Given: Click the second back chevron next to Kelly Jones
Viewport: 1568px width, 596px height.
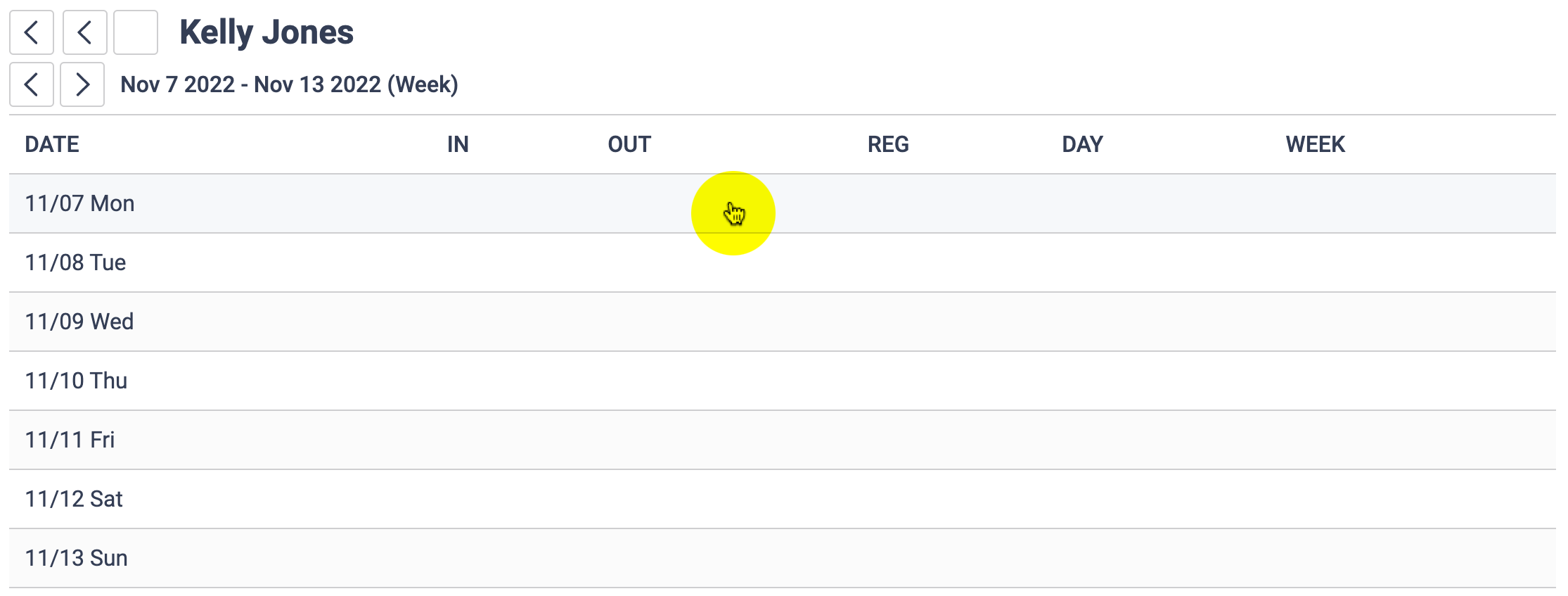Looking at the screenshot, I should tap(84, 32).
